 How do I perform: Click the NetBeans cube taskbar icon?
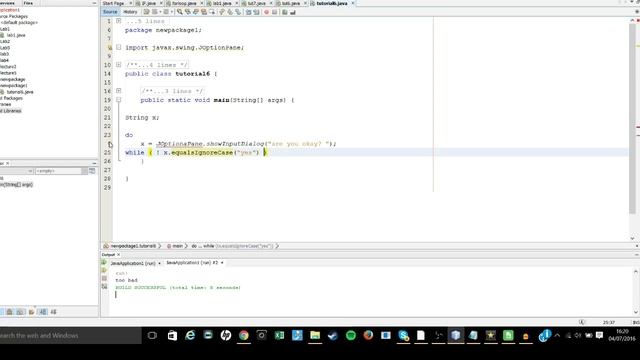(x=456, y=336)
